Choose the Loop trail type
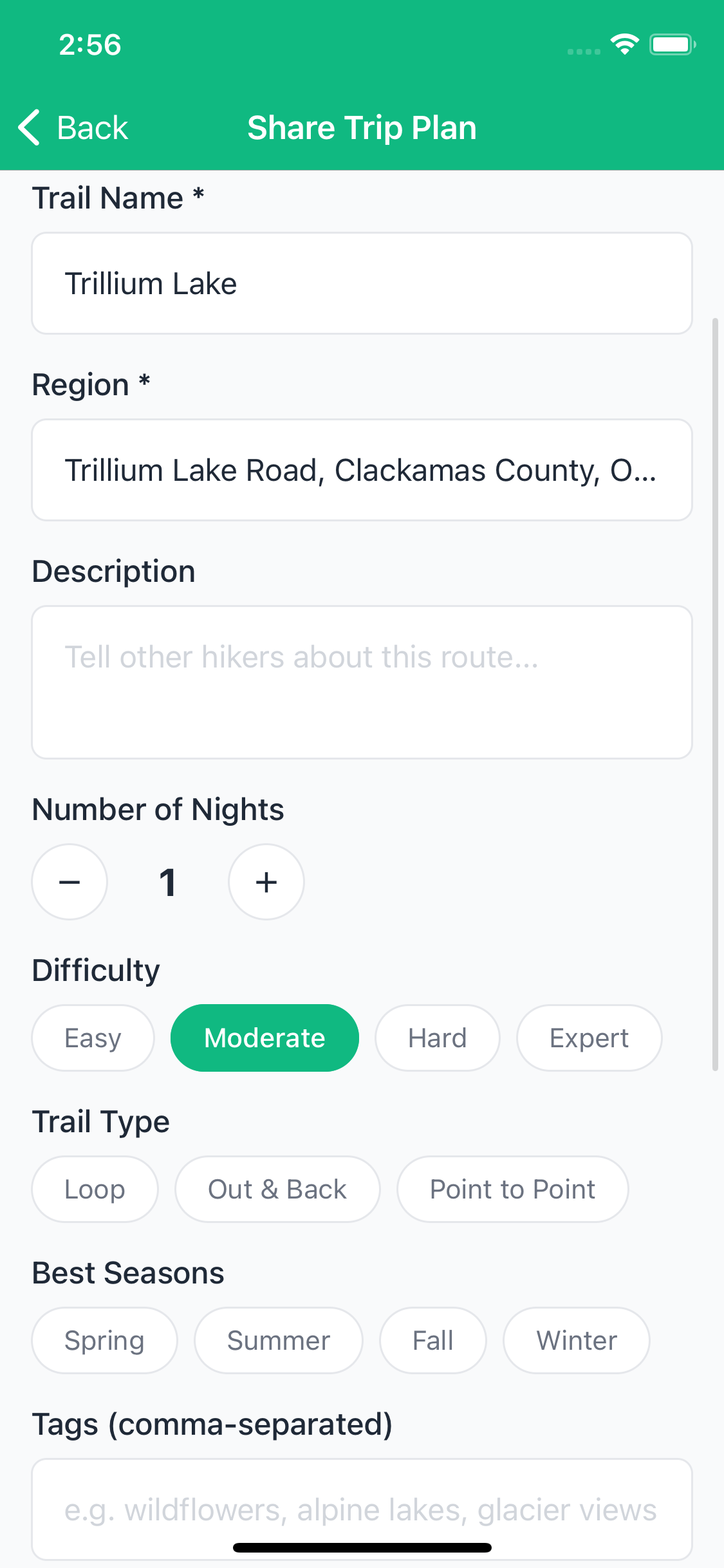The image size is (724, 1568). 95,1188
